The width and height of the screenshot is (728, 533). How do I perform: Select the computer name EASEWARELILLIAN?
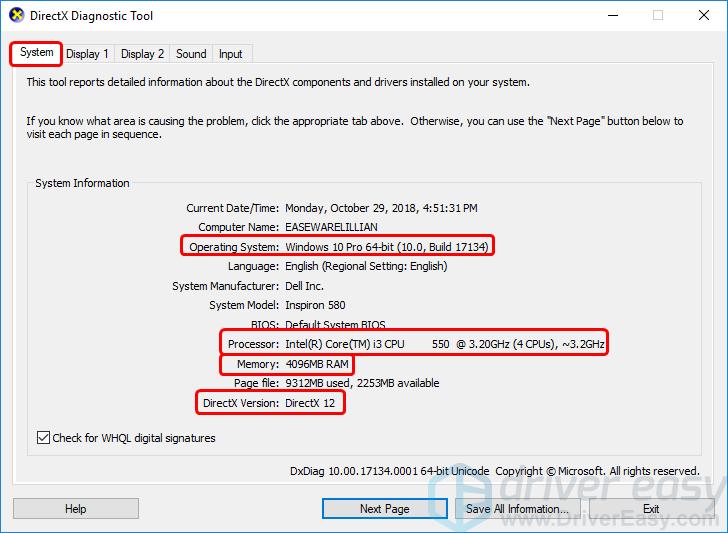(x=331, y=227)
